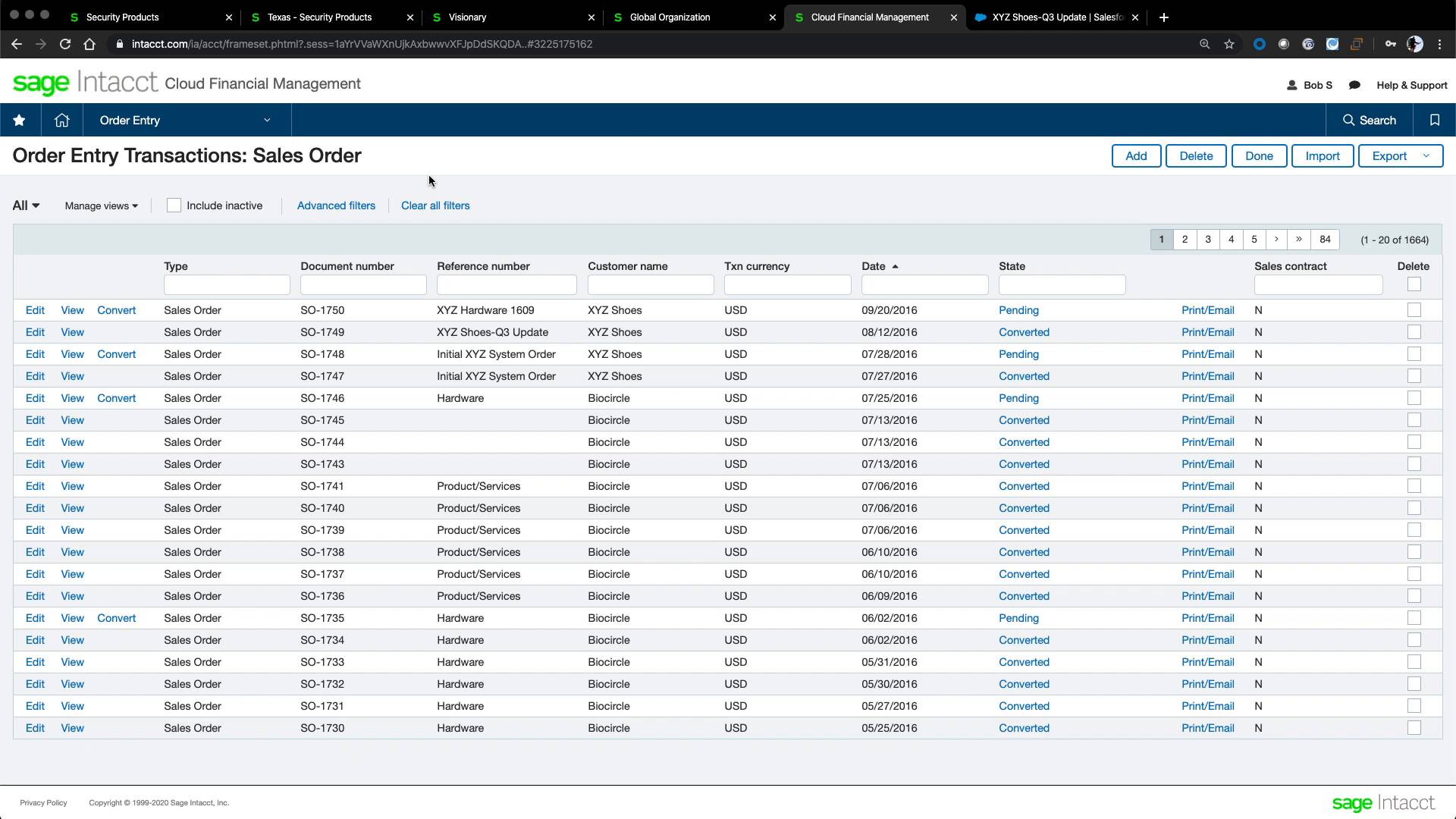
Task: Click the Customer name filter field
Action: [x=650, y=284]
